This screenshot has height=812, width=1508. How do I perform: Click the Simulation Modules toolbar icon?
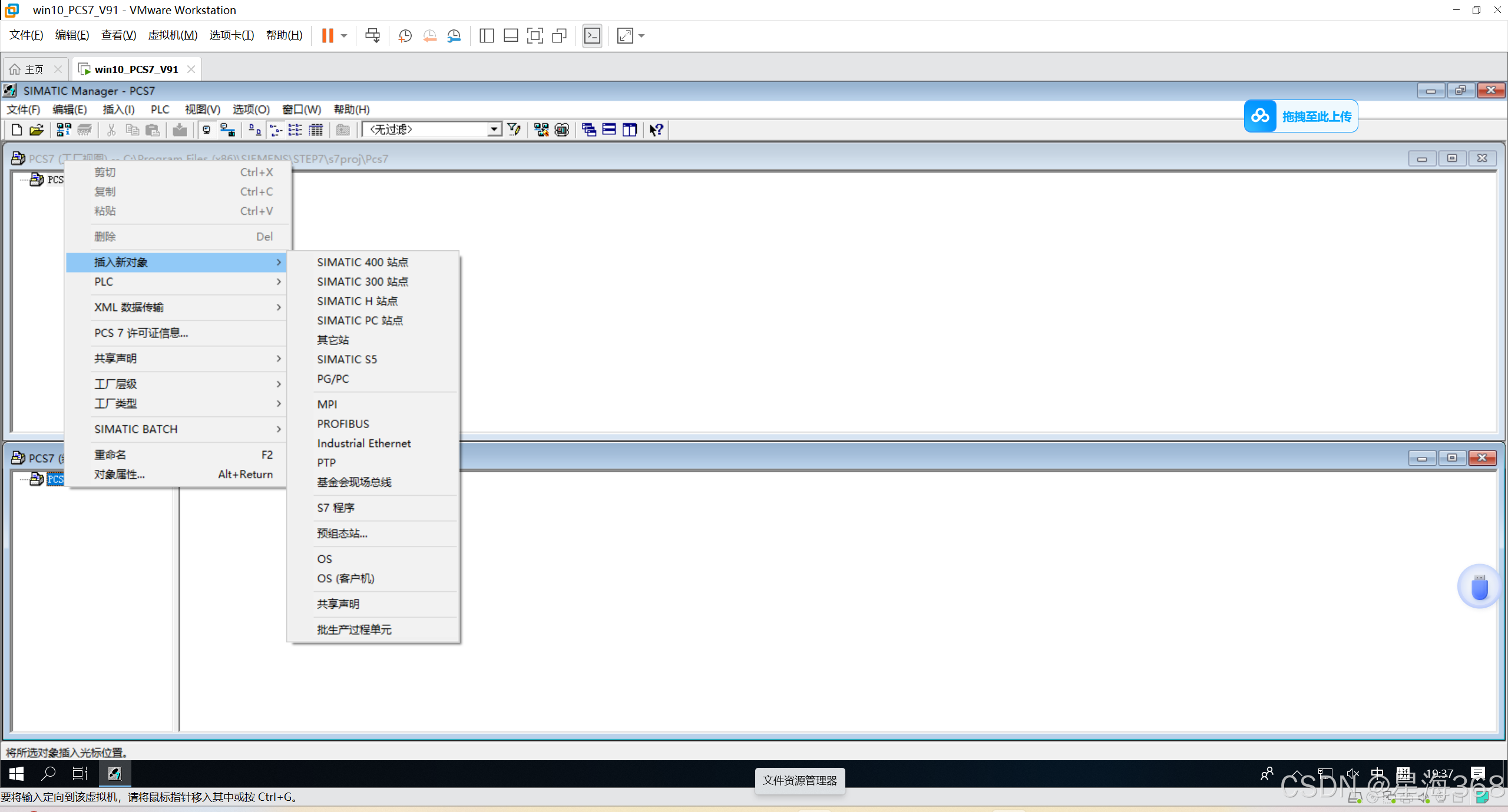coord(562,130)
